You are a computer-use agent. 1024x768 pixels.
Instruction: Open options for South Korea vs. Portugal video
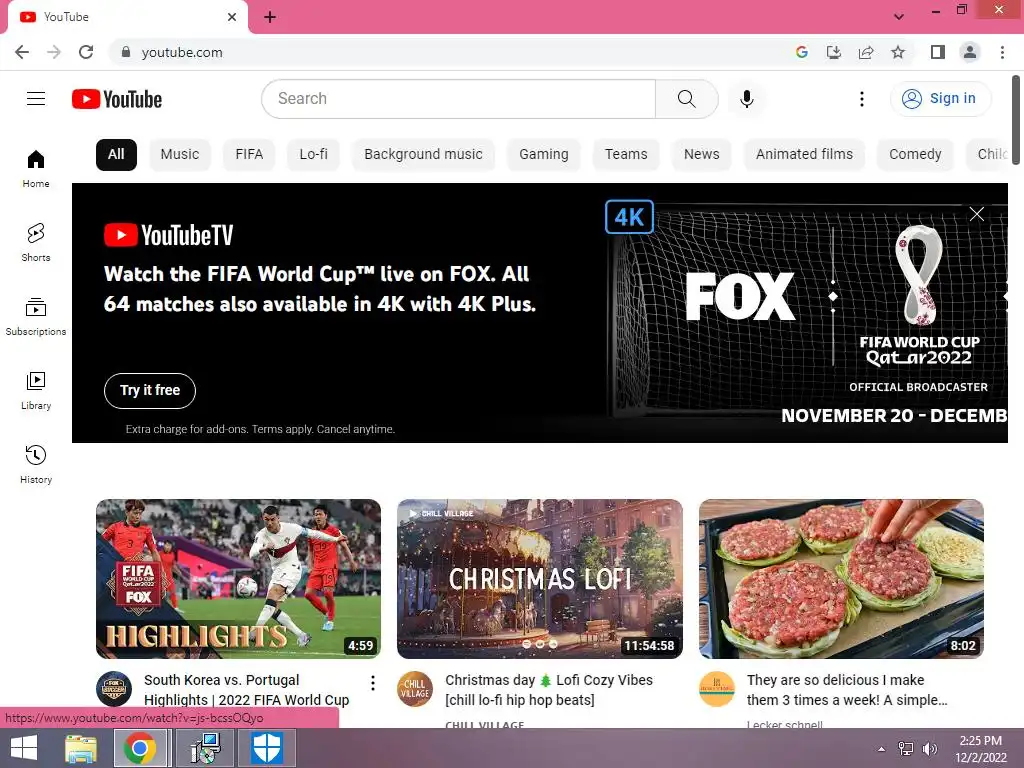[372, 683]
